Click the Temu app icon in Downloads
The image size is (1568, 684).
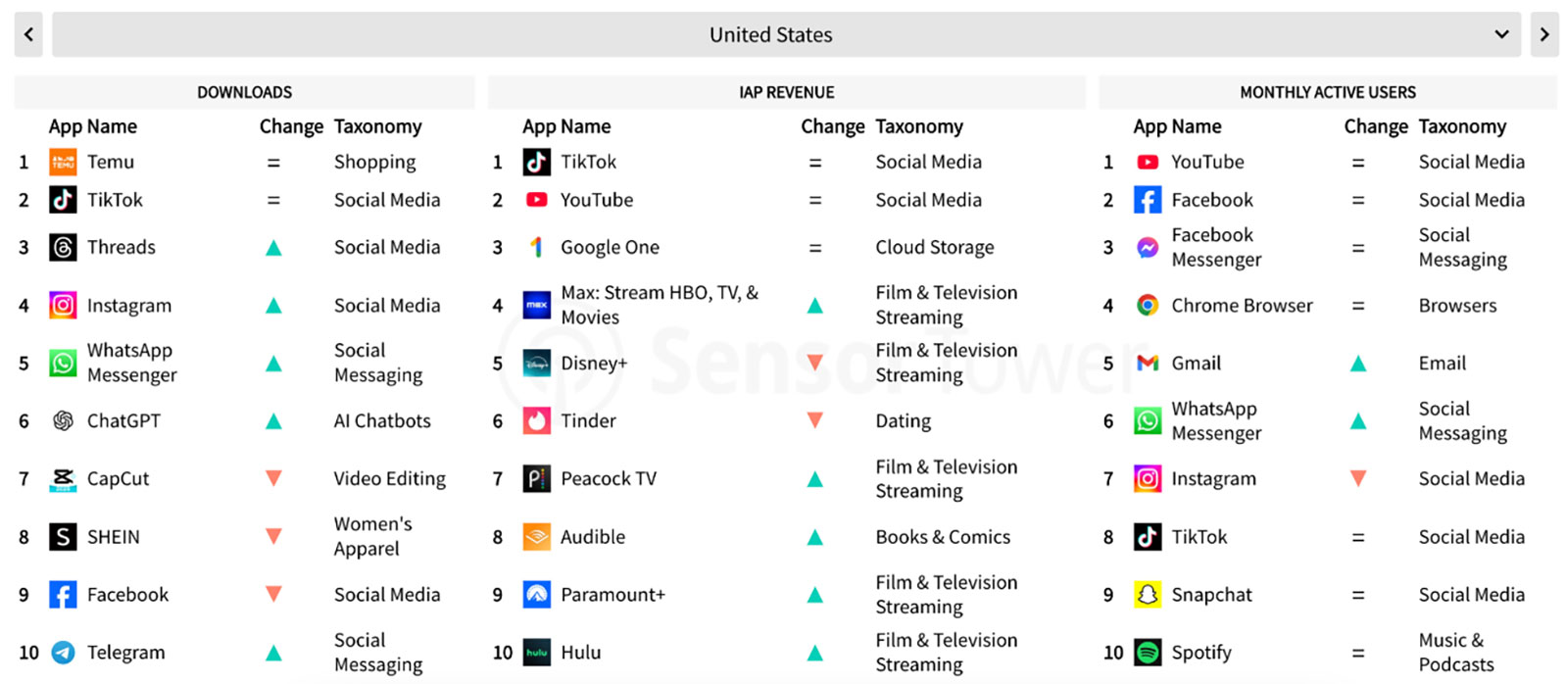63,163
